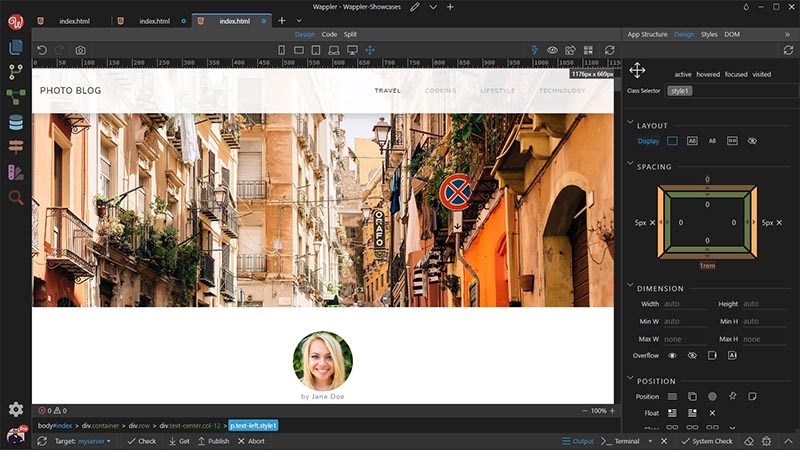Open the global settings gear

pyautogui.click(x=16, y=409)
